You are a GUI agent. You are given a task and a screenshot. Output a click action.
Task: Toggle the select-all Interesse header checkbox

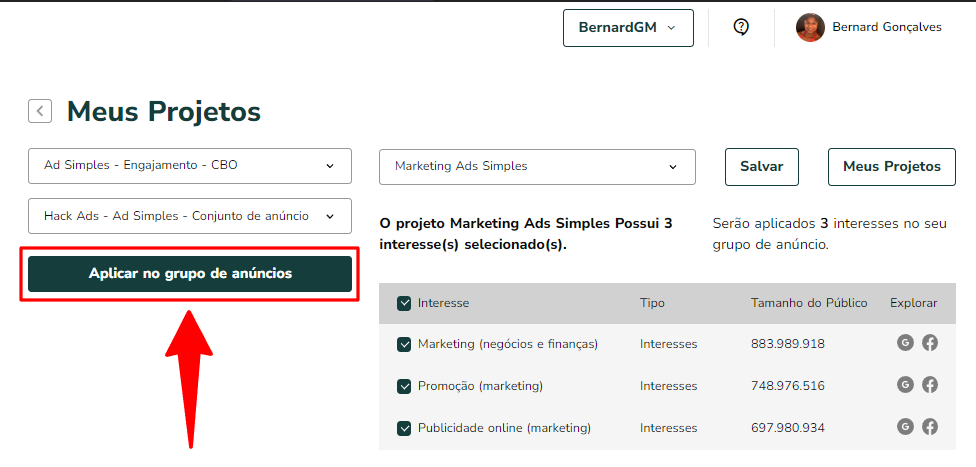[404, 303]
